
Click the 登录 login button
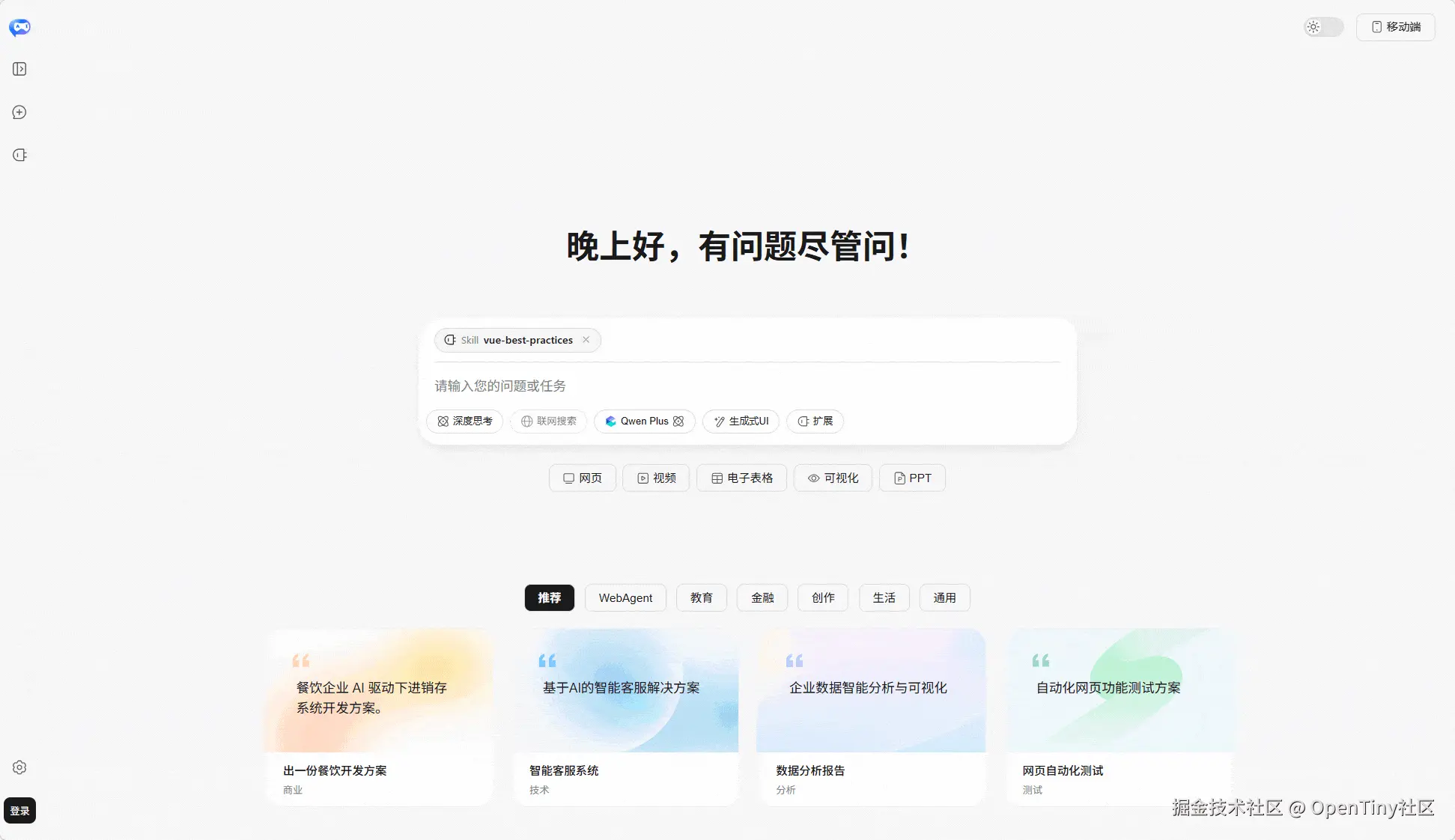[19, 810]
